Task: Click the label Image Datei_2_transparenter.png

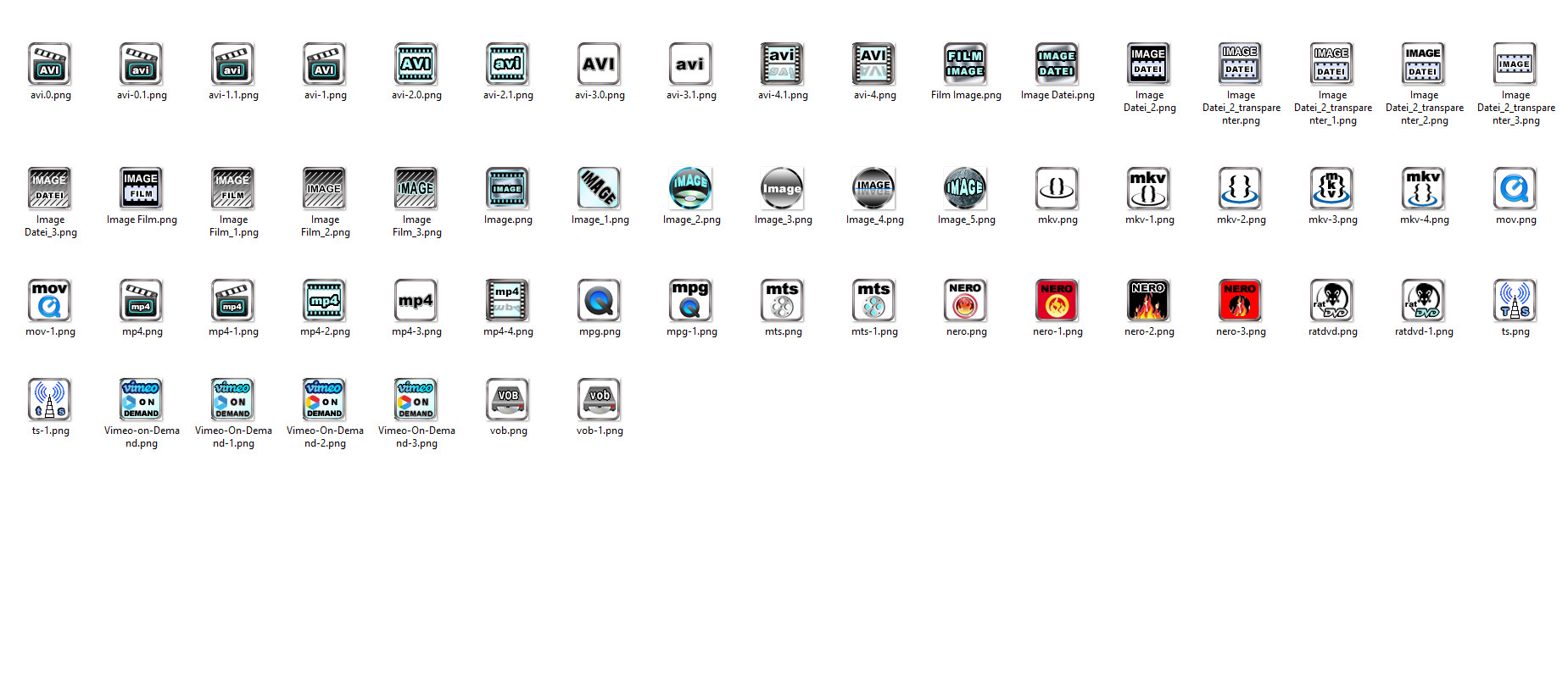Action: pyautogui.click(x=1242, y=108)
